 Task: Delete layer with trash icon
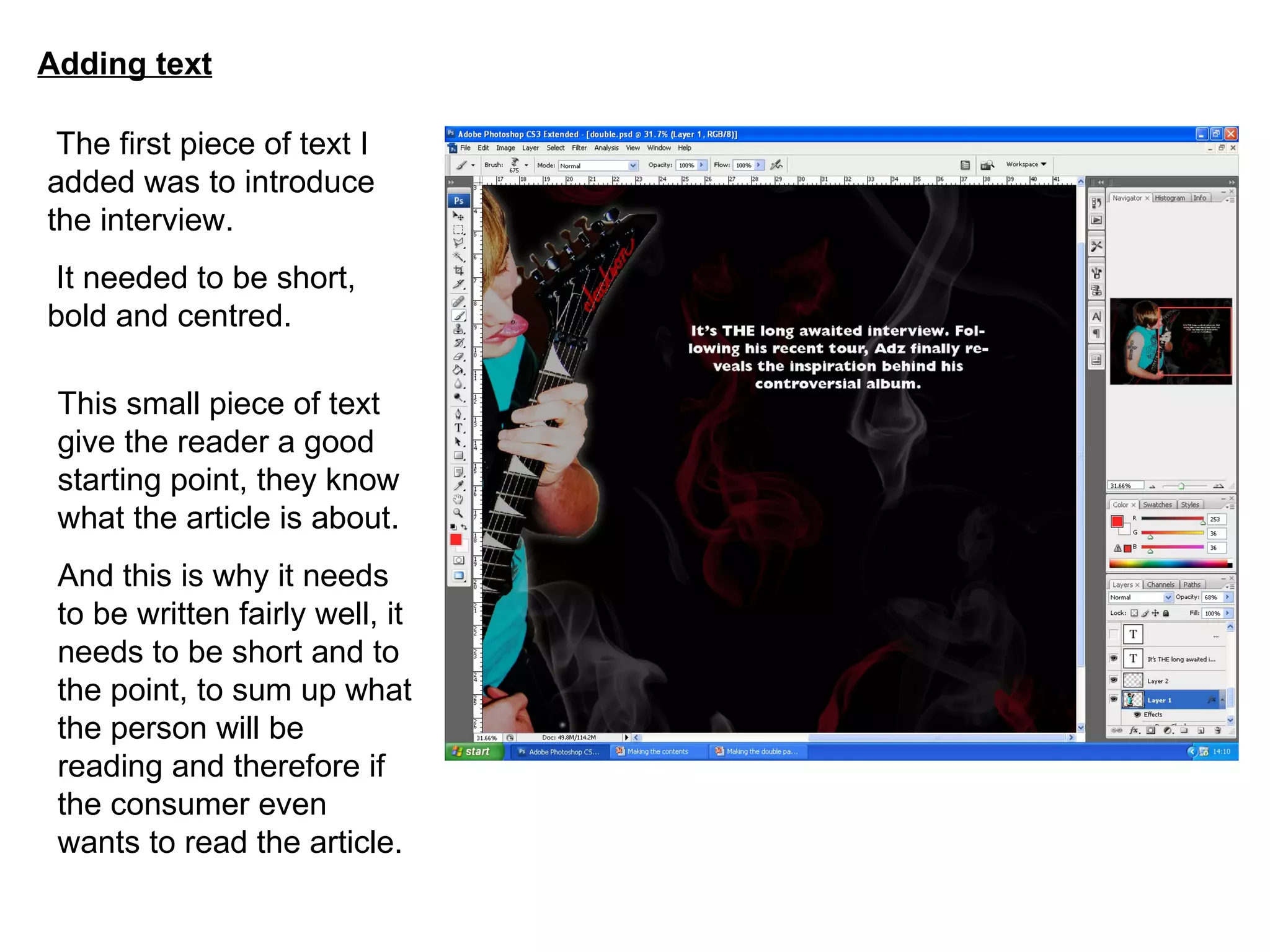1217,731
